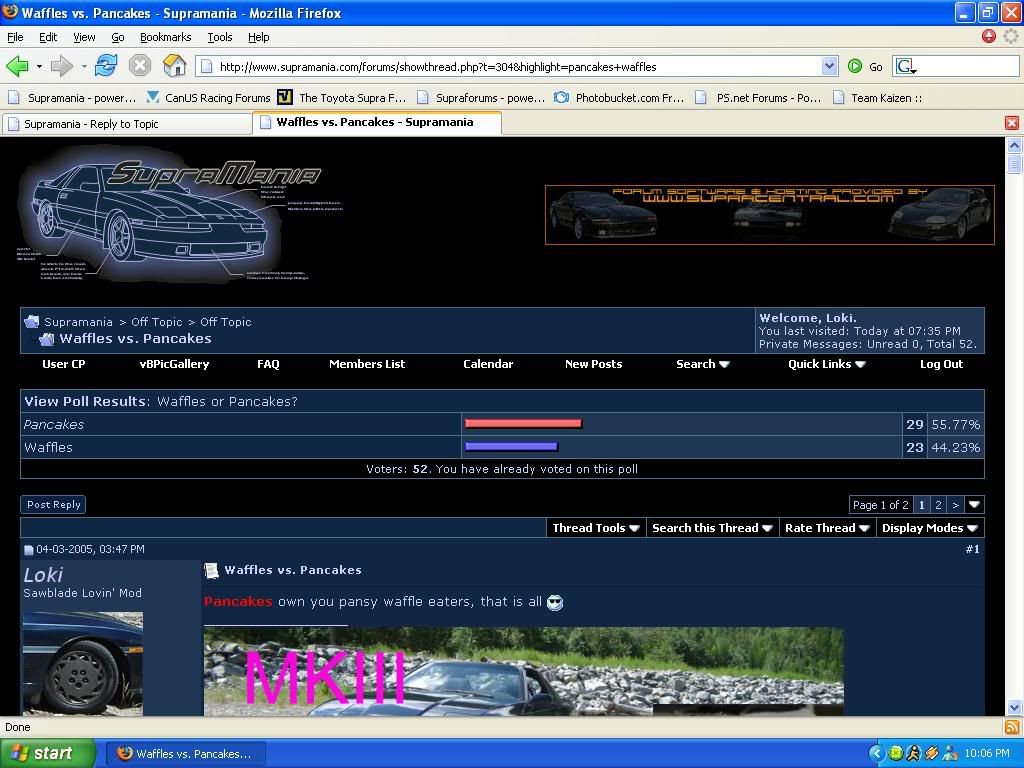Image resolution: width=1024 pixels, height=768 pixels.
Task: Open the CanUS Racing Forums bookmark
Action: 208,98
